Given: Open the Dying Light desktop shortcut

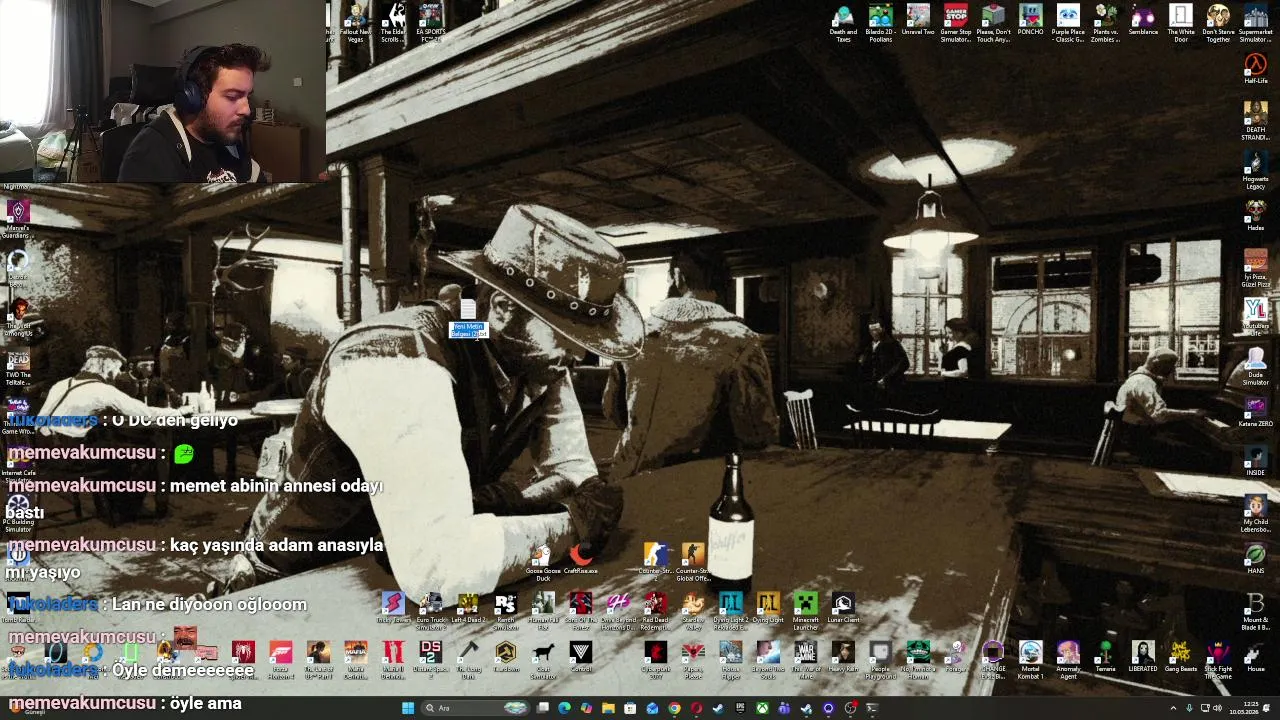Looking at the screenshot, I should pos(768,608).
